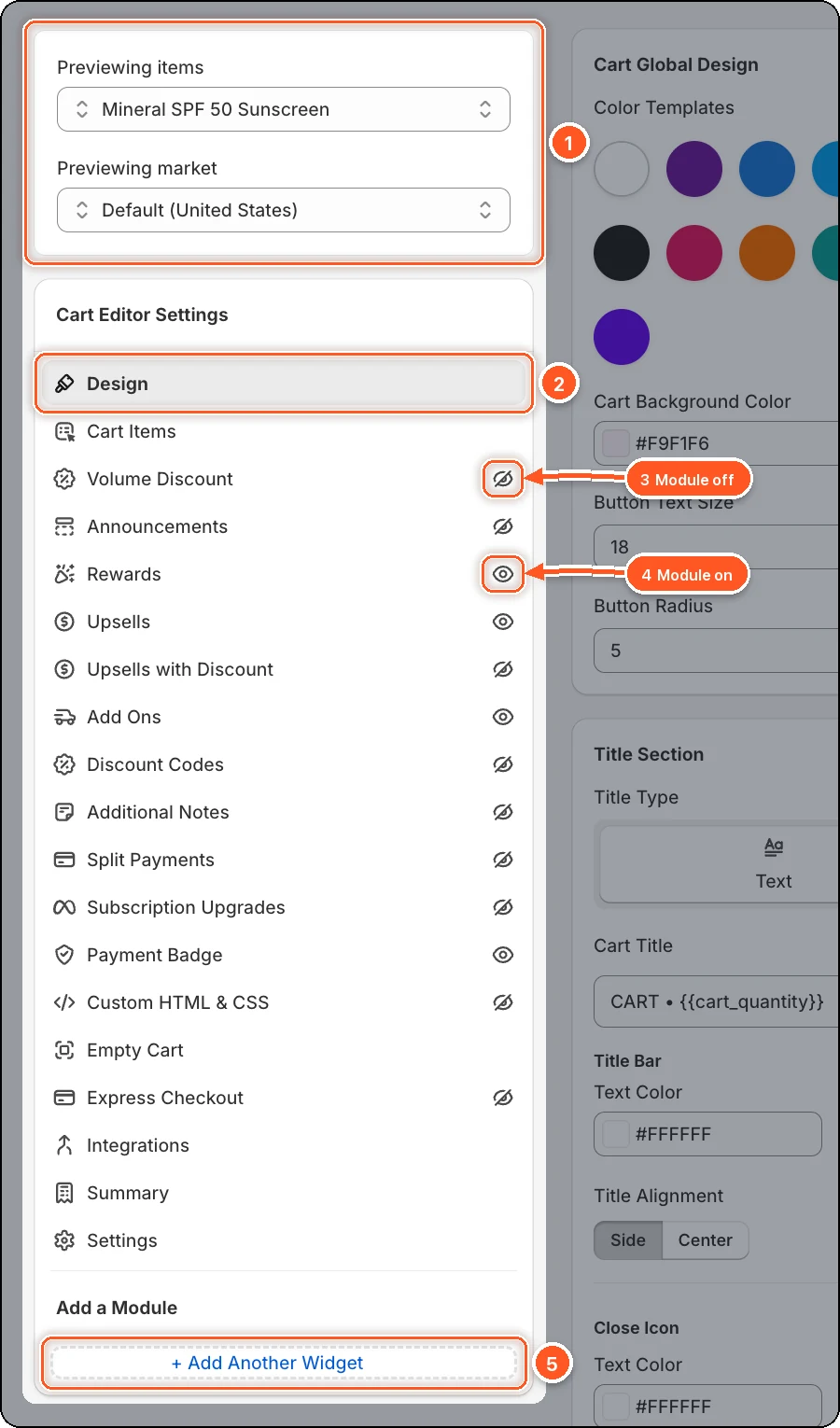Click the Additional Notes icon

click(64, 812)
